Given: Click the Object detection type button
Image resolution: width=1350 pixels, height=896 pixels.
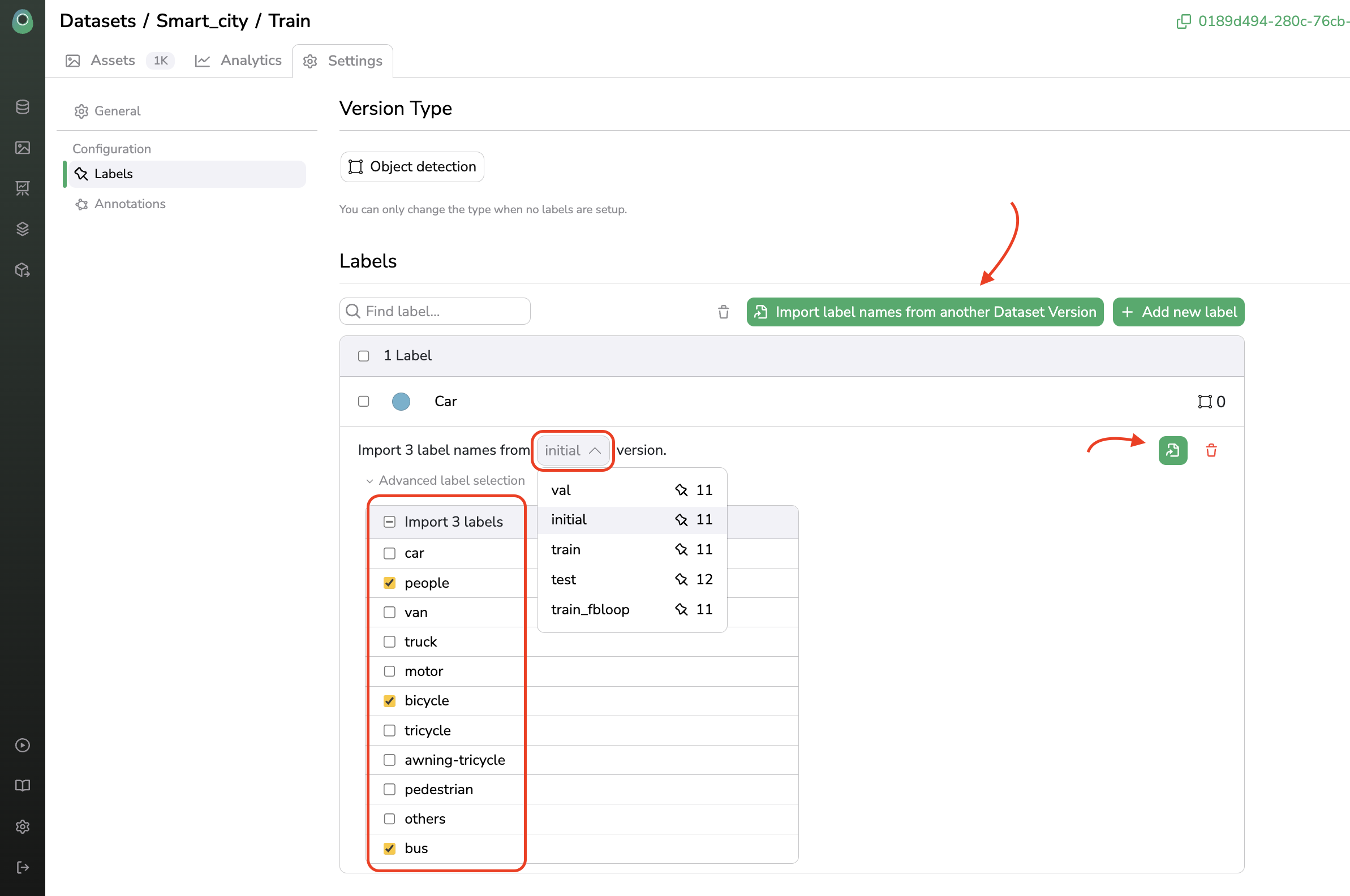Looking at the screenshot, I should tap(412, 167).
